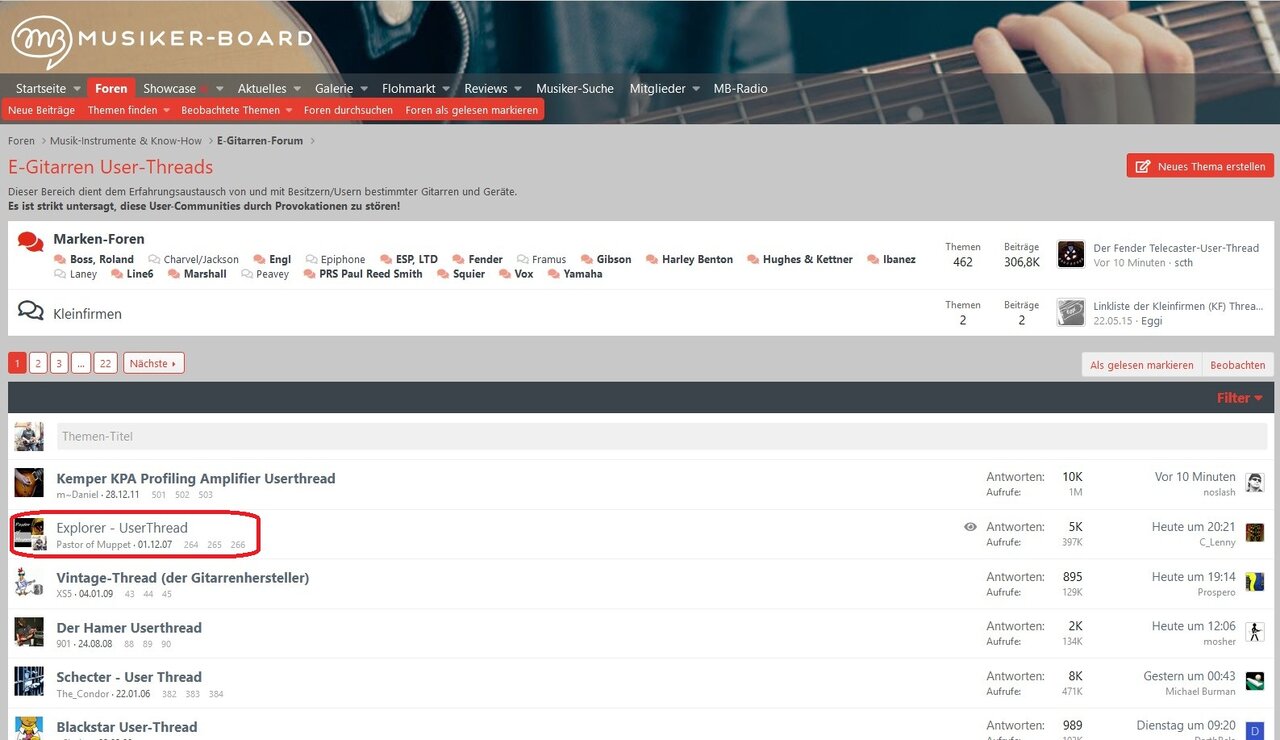The image size is (1280, 740).
Task: Open the Musiker-Board logo home link
Action: click(x=161, y=41)
